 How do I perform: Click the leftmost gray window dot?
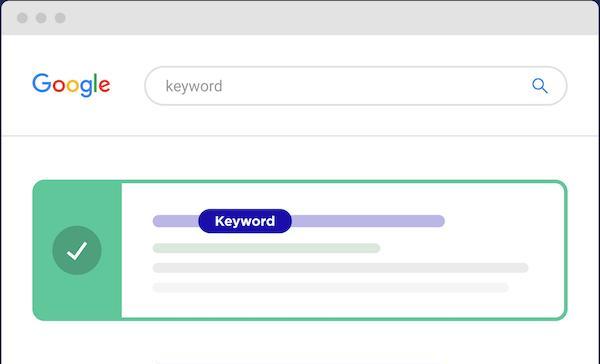(x=22, y=18)
